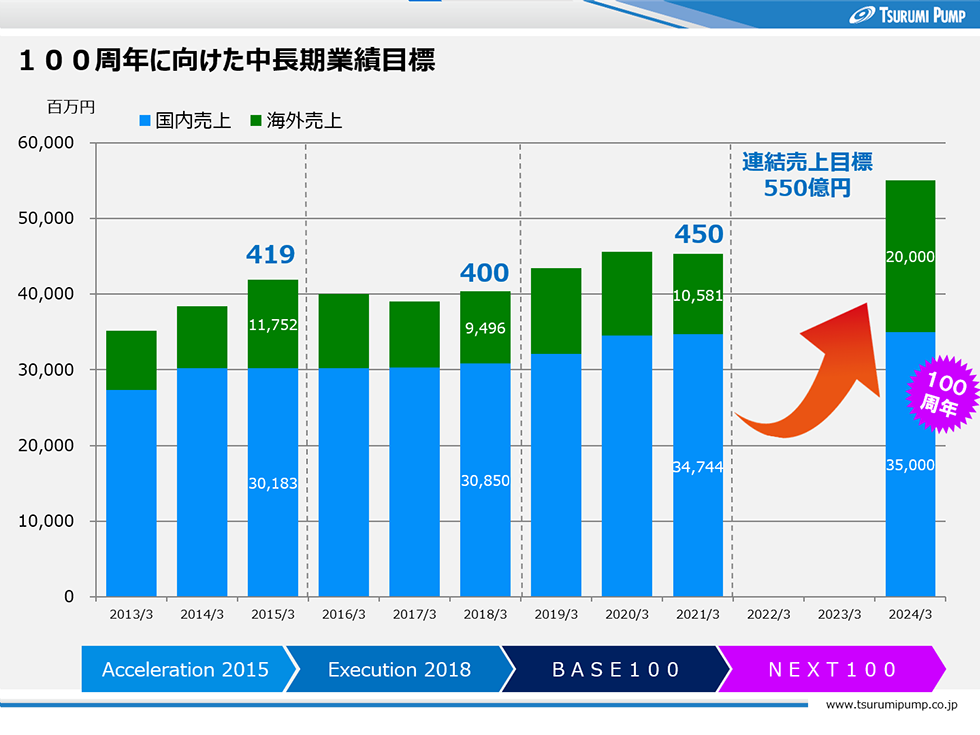Click the 連結売上目標 550億円 label

coord(807,174)
